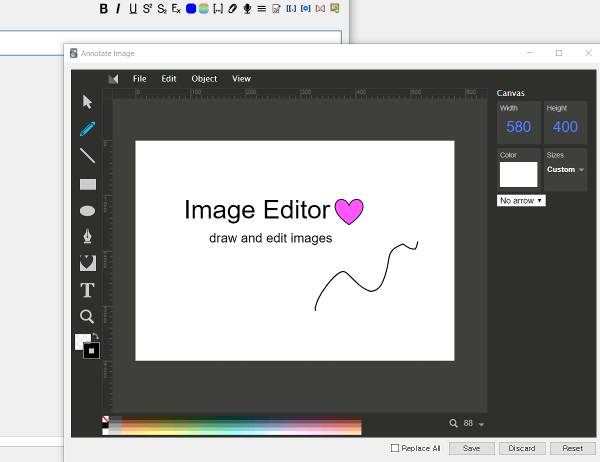Activate the Pencil drawing tool
600x462 pixels.
pyautogui.click(x=87, y=128)
